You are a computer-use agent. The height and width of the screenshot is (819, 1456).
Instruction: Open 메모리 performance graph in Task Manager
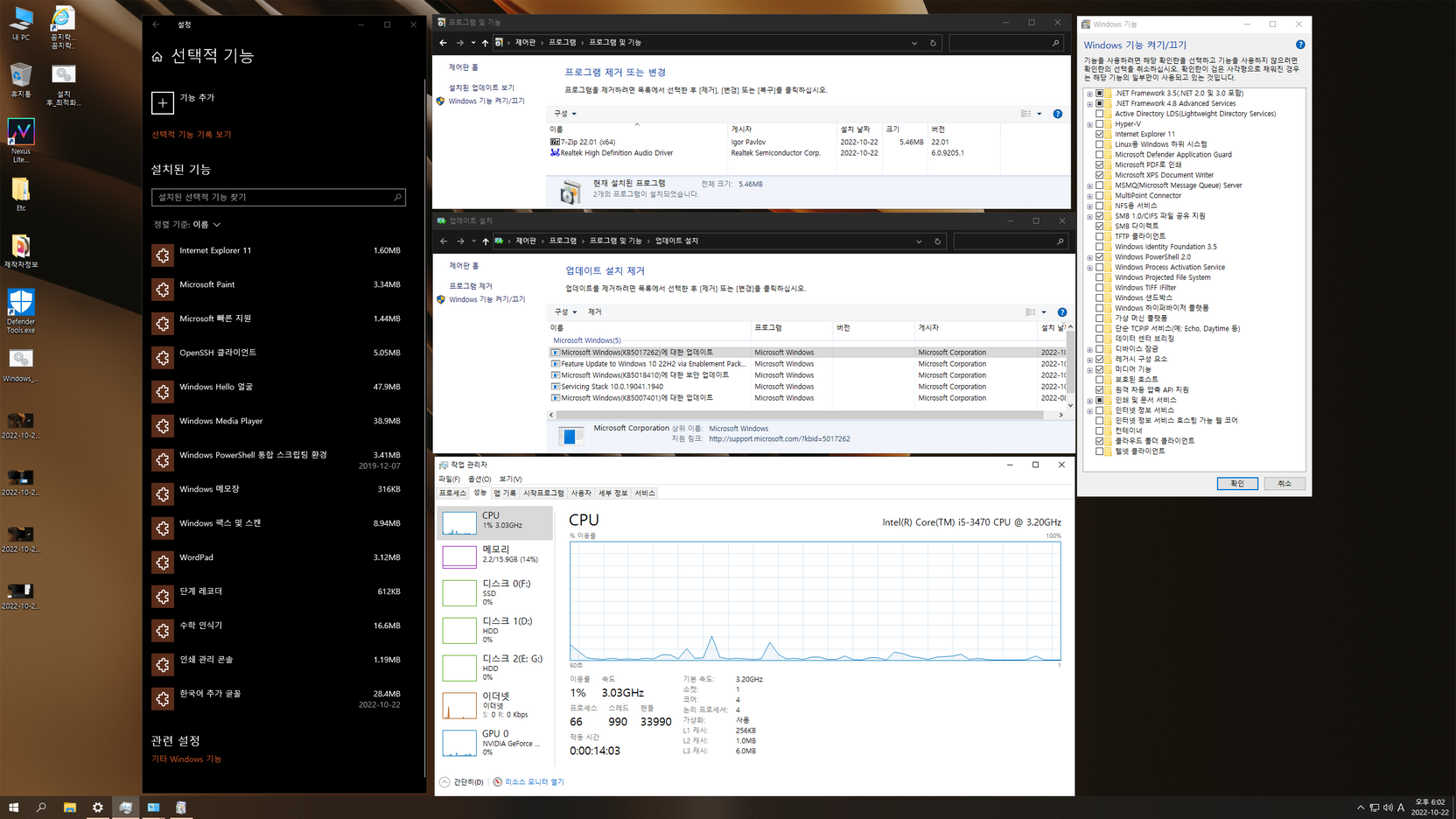[459, 556]
